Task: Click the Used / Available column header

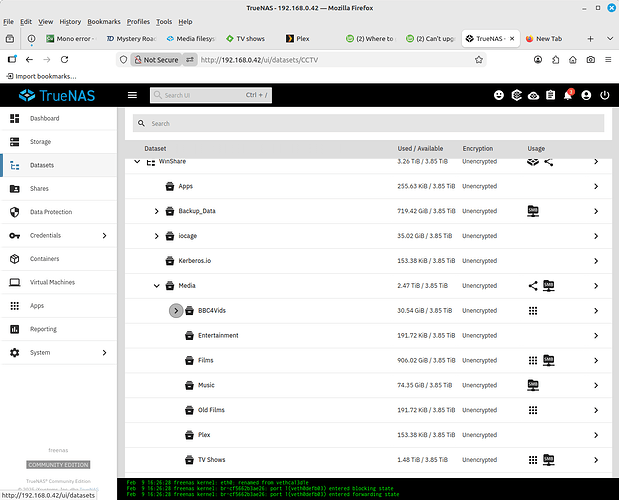Action: point(420,149)
